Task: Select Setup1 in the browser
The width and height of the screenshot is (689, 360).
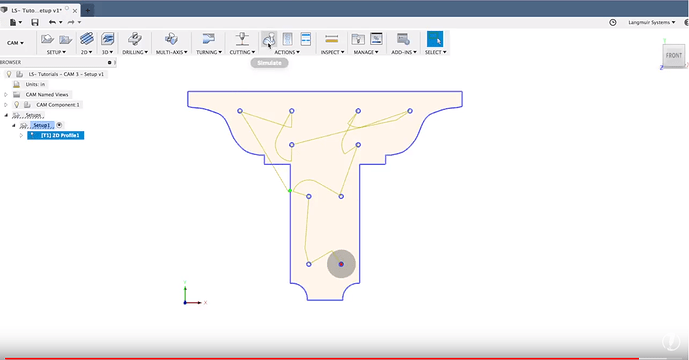Action: click(x=42, y=125)
